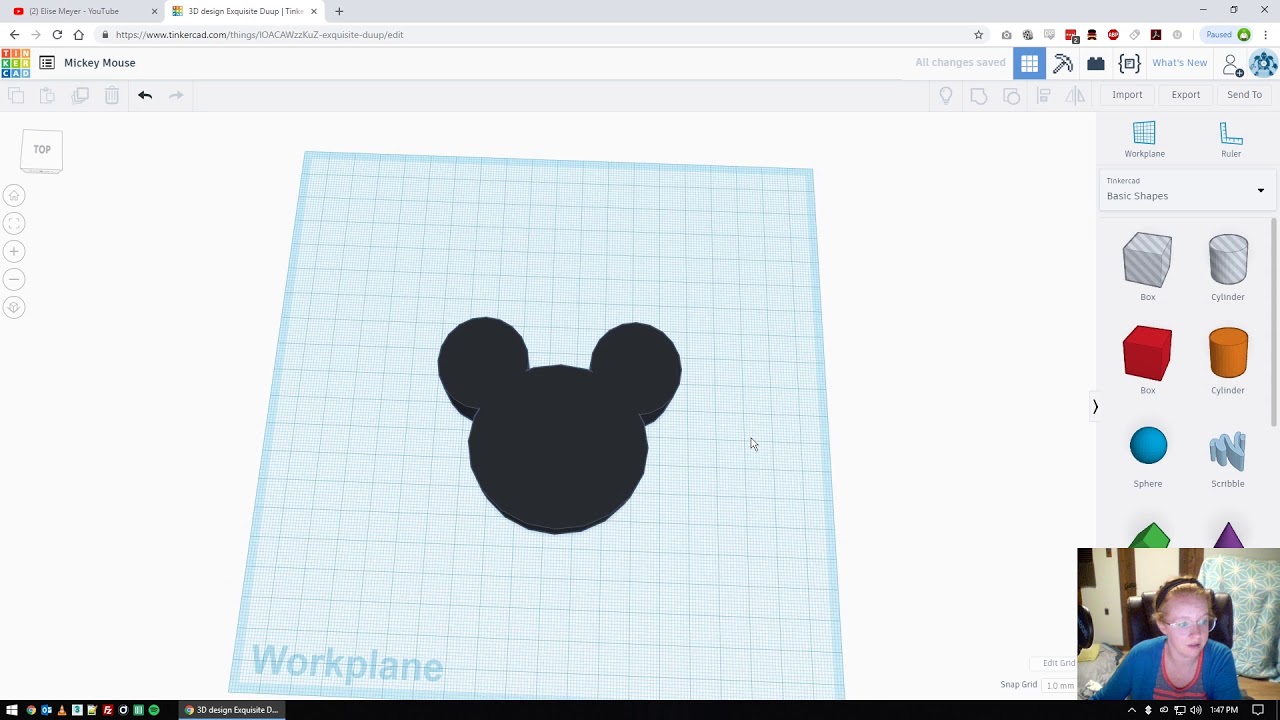The image size is (1280, 720).
Task: Click the Send To button
Action: click(x=1244, y=95)
